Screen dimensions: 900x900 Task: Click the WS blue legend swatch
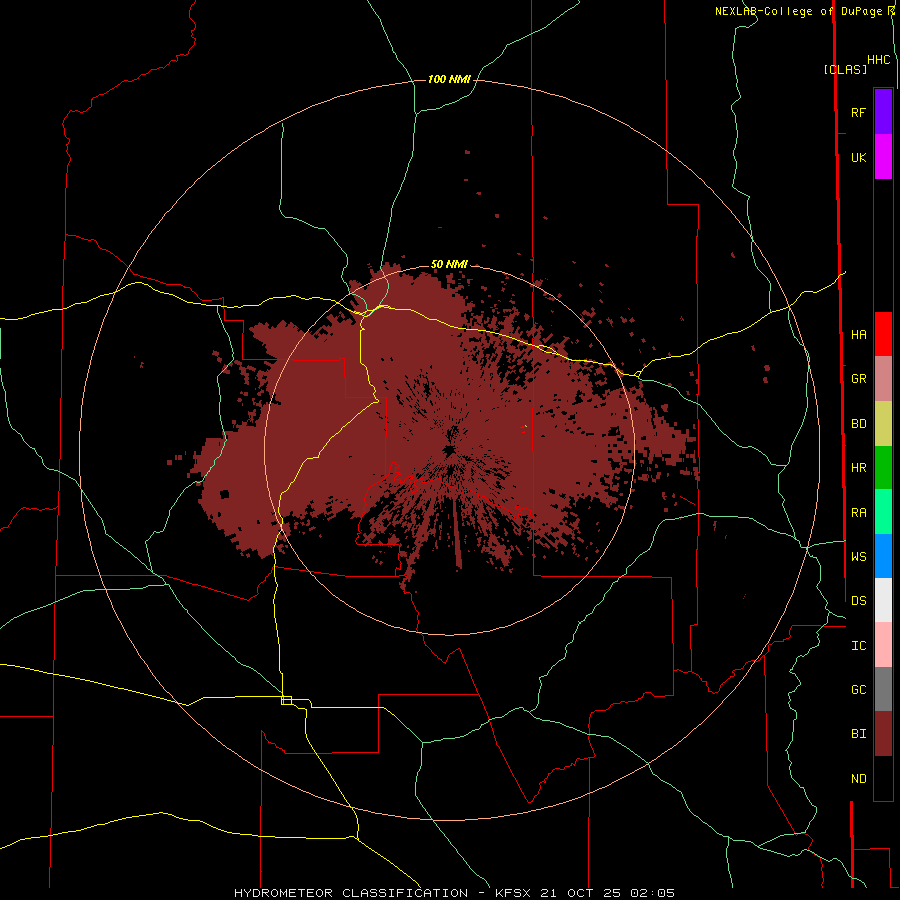click(x=883, y=556)
